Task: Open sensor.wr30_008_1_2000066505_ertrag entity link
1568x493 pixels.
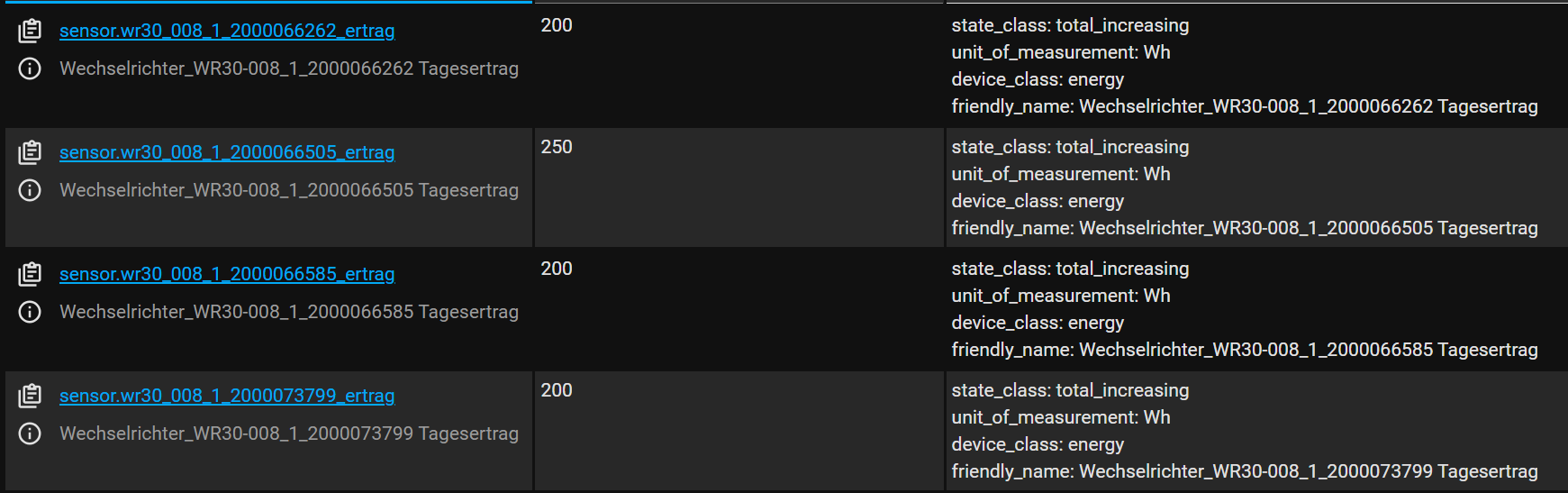Action: pyautogui.click(x=227, y=152)
